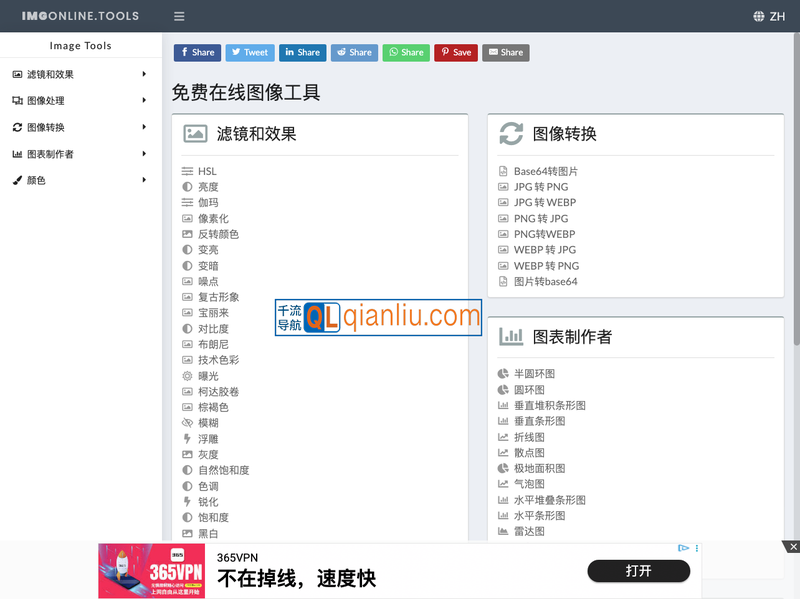800x599 pixels.
Task: Close the bottom advertisement banner
Action: 792,547
